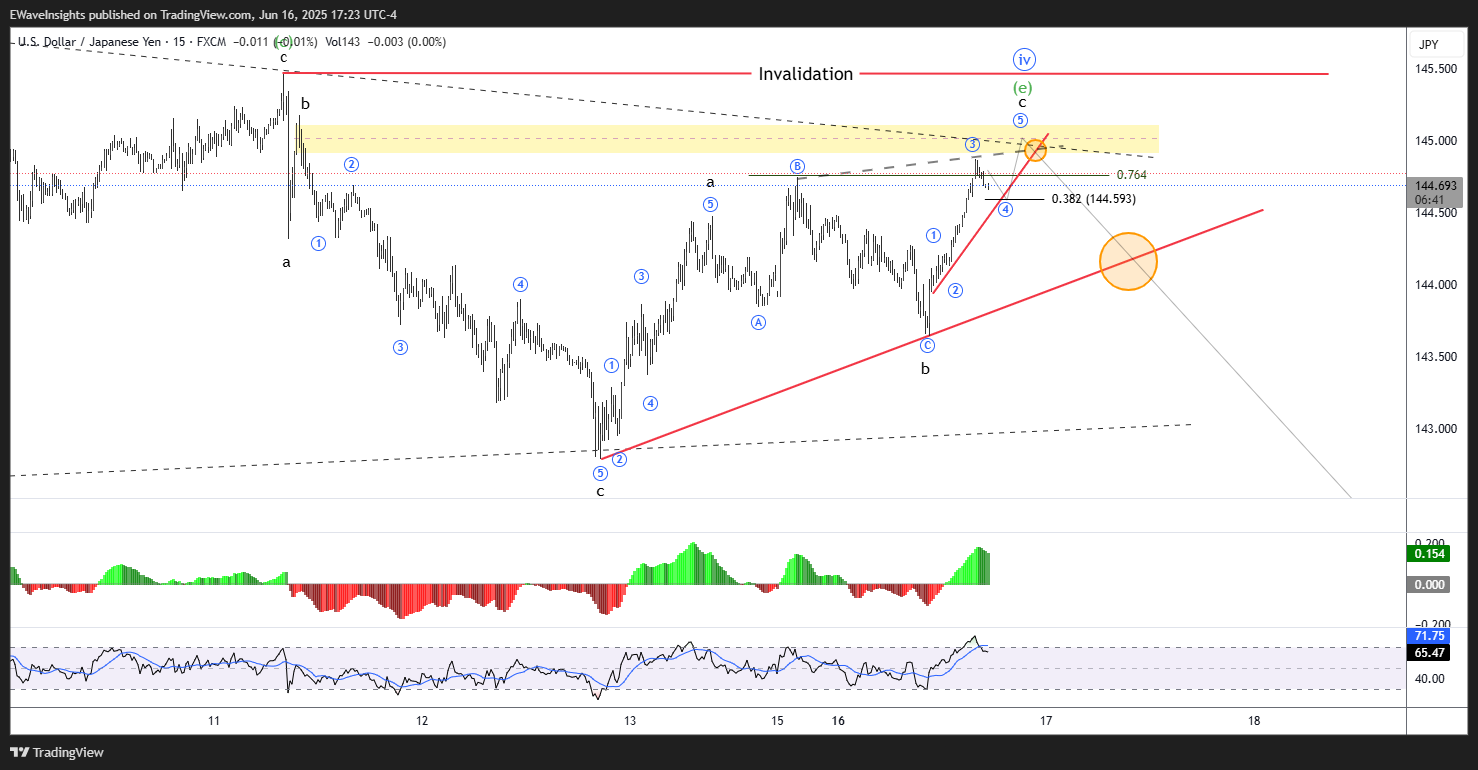Image resolution: width=1478 pixels, height=770 pixels.
Task: Click the 143.000 price axis label
Action: (x=1435, y=429)
